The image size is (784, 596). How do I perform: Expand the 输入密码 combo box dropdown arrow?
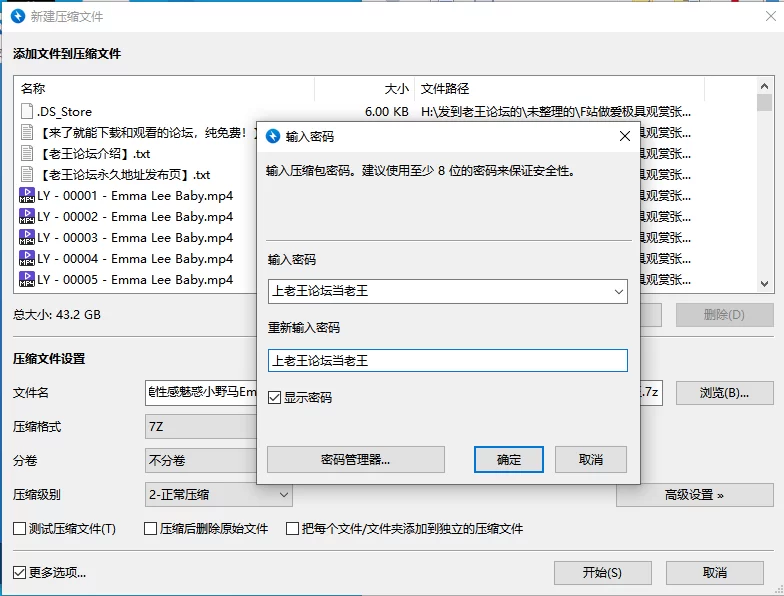coord(618,292)
